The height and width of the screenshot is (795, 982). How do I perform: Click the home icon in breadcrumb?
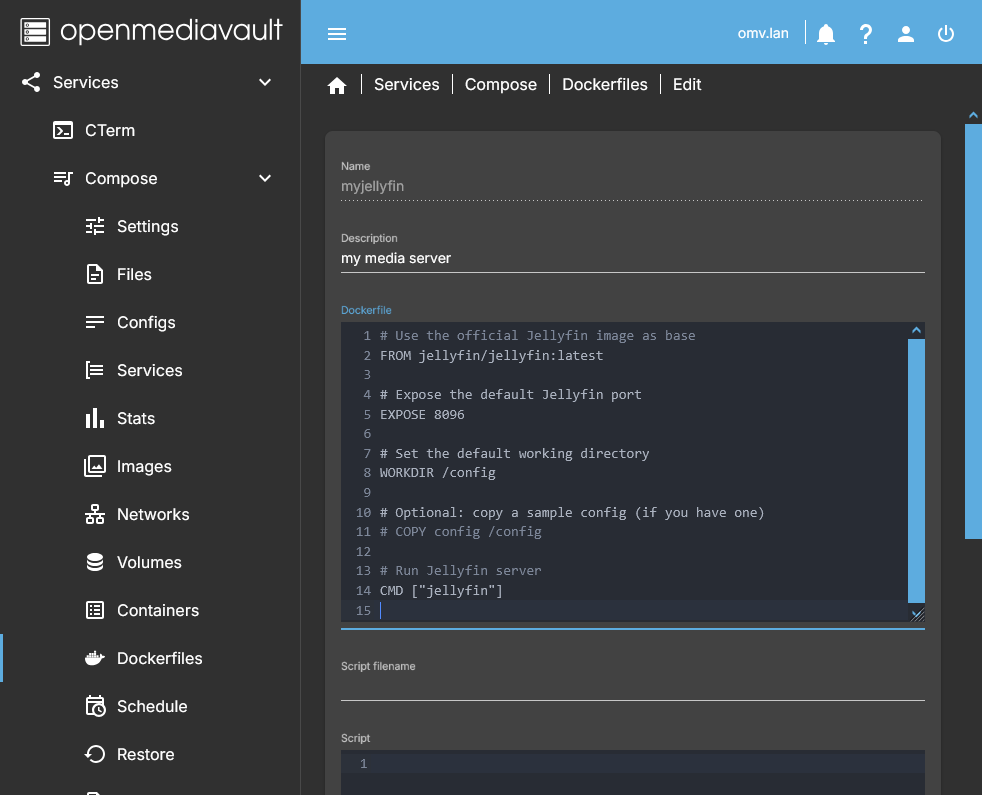(337, 85)
